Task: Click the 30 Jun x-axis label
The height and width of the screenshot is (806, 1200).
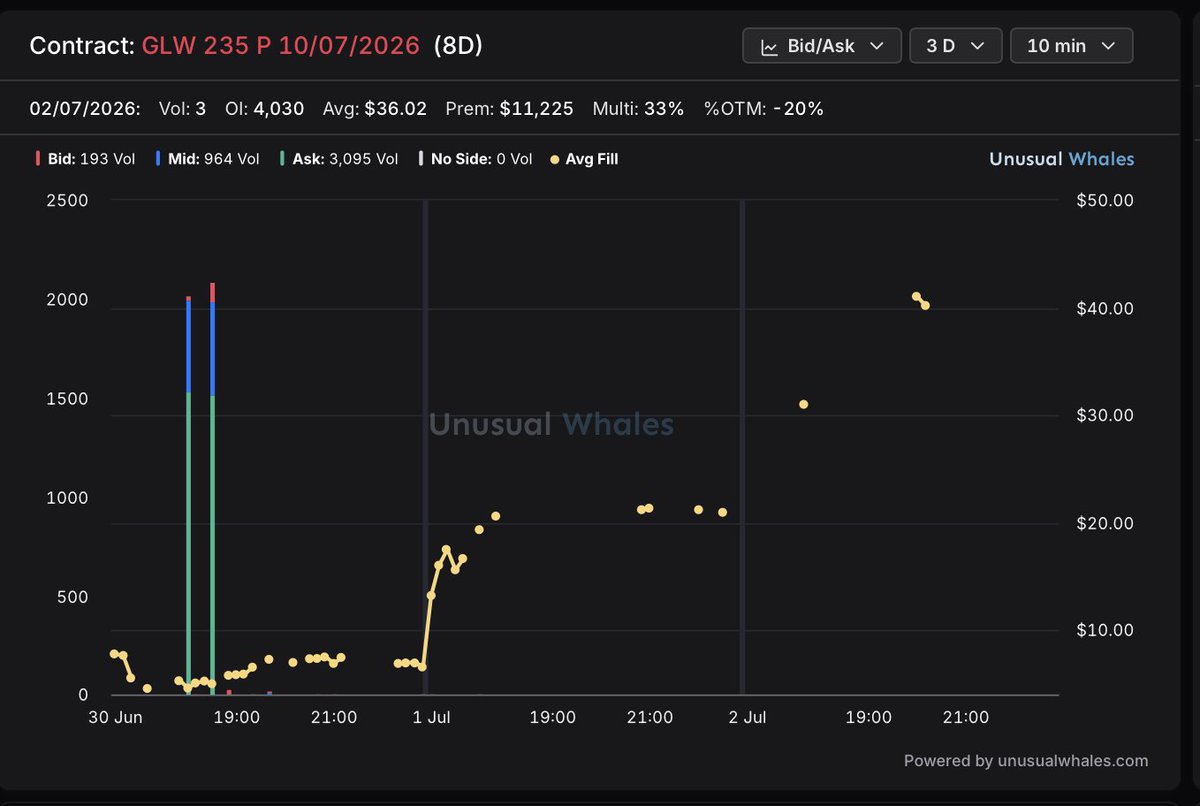Action: point(114,717)
